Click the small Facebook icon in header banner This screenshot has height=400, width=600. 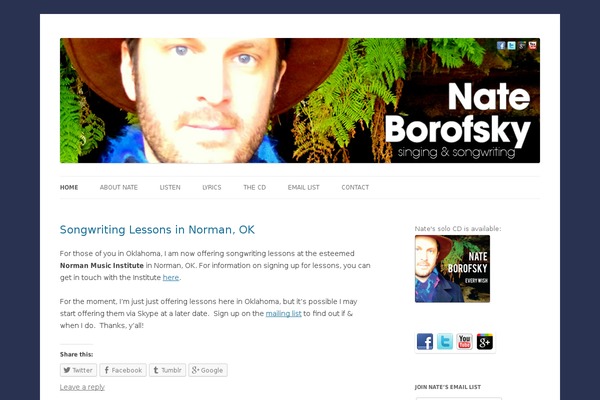tap(501, 46)
